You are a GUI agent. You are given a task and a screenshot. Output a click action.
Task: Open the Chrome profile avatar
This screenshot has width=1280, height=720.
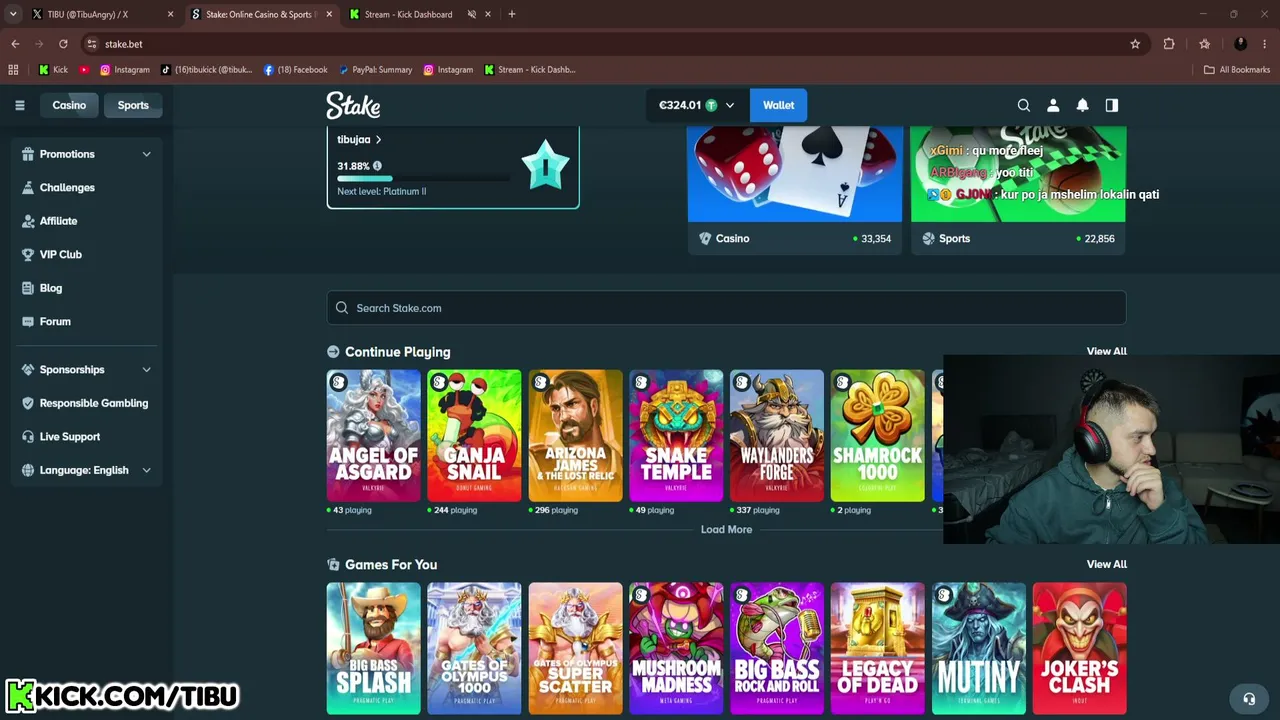point(1241,44)
